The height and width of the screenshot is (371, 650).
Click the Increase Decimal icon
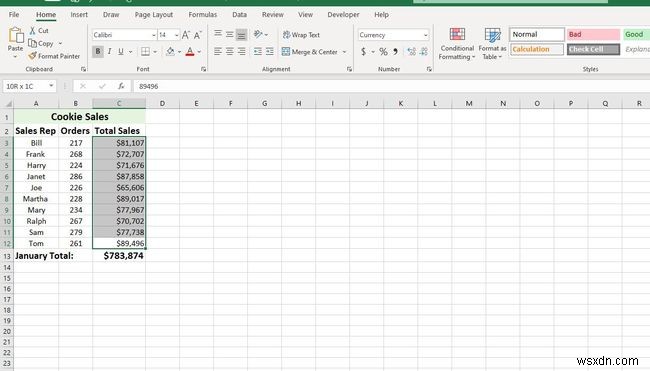click(x=412, y=51)
